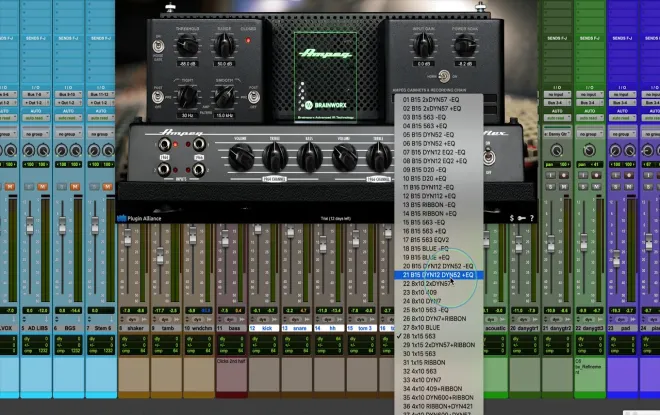The height and width of the screenshot is (415, 660).
Task: Choose cabinet 14 B15 RIBBON +EQ
Action: [x=439, y=213]
